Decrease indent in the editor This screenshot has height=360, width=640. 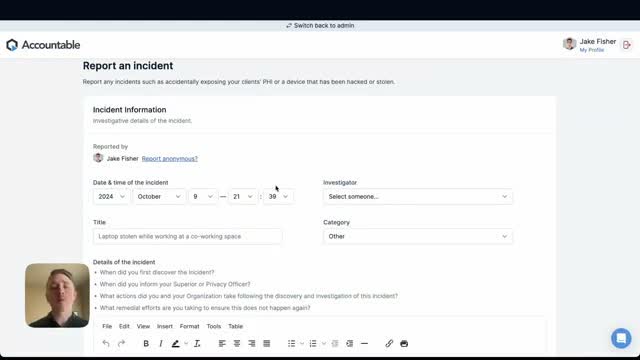point(335,344)
